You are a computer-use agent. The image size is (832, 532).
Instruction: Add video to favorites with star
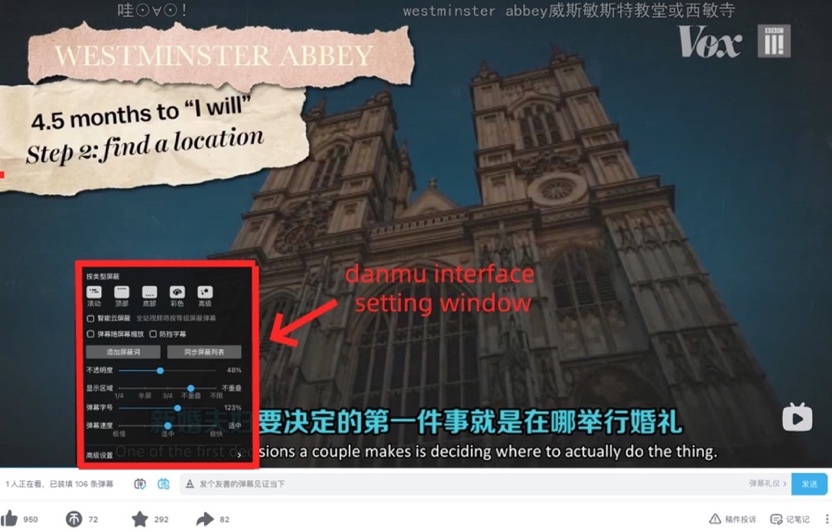coord(140,519)
